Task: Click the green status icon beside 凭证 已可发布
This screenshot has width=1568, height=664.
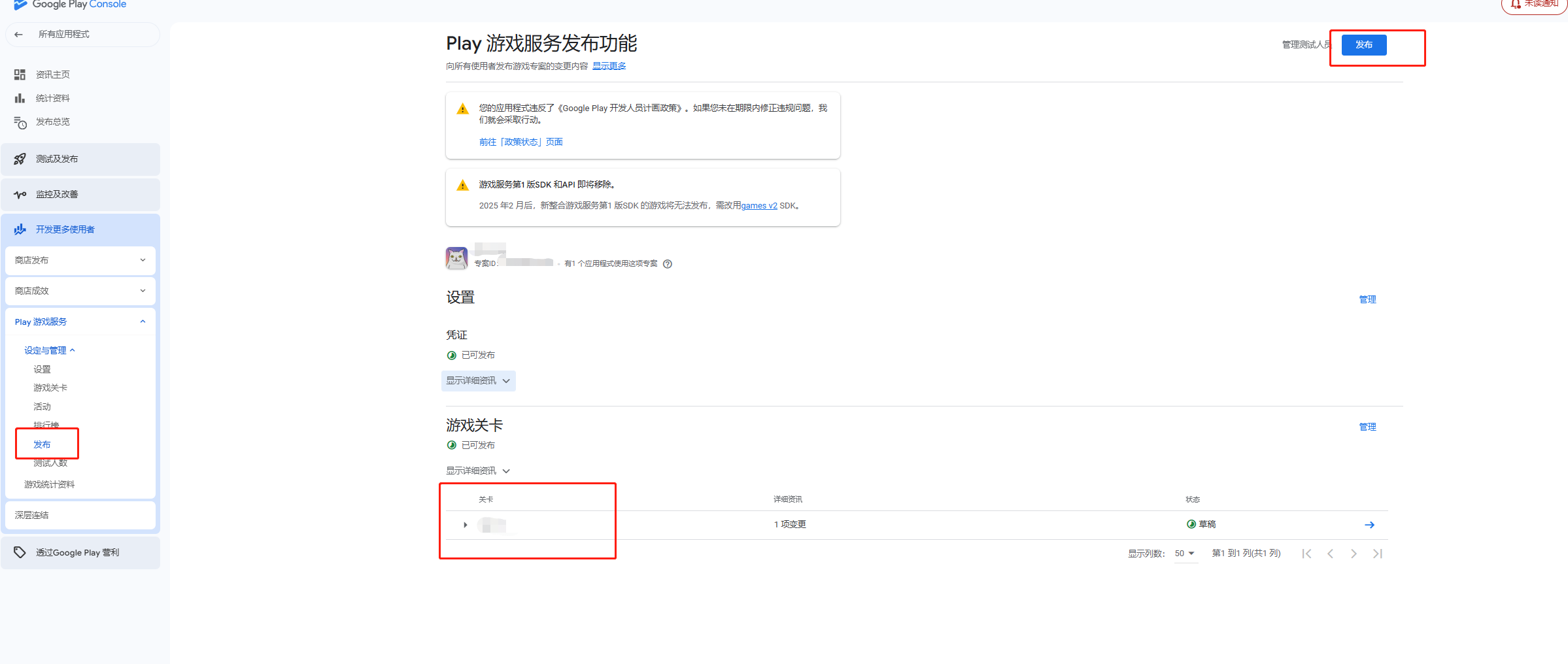Action: click(x=452, y=356)
